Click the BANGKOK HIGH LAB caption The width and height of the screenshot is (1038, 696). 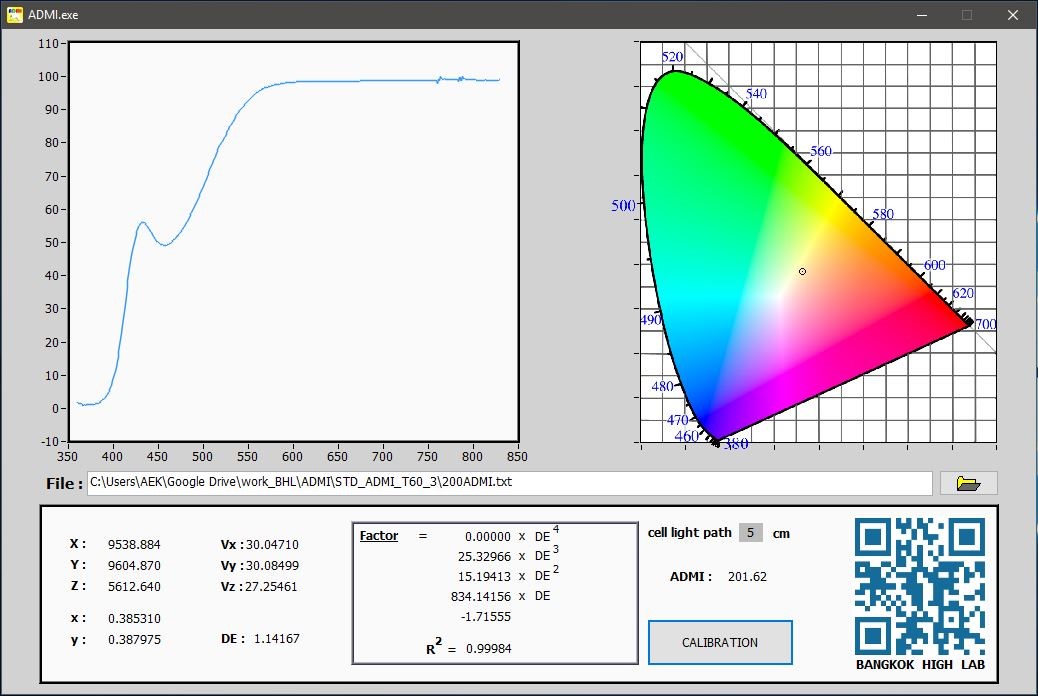[x=919, y=665]
